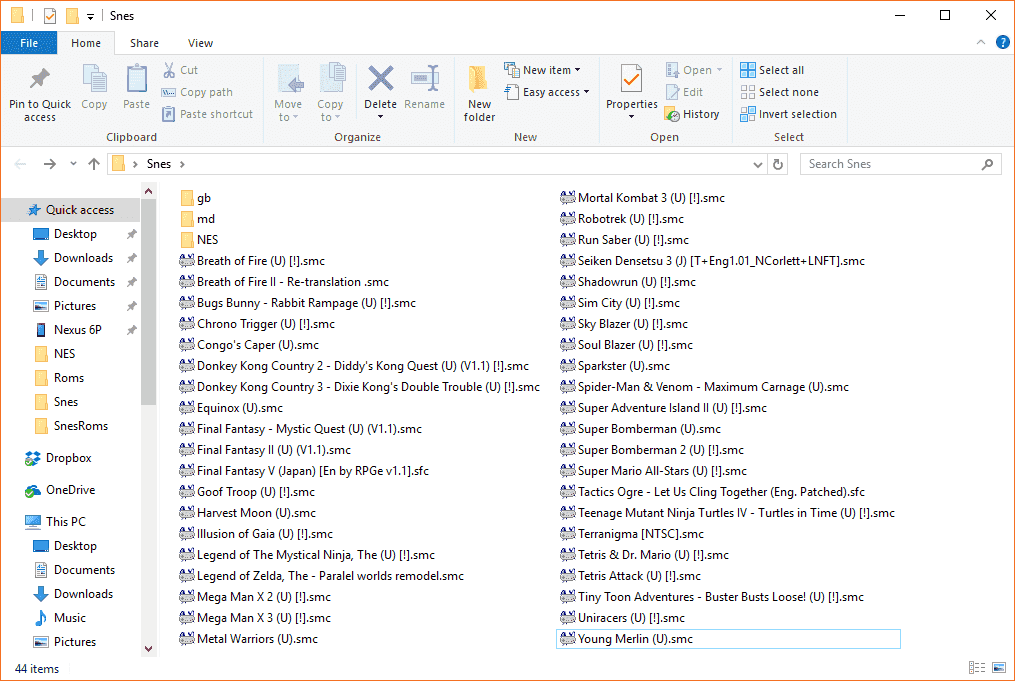Click Invert selection
This screenshot has width=1015, height=681.
(788, 114)
